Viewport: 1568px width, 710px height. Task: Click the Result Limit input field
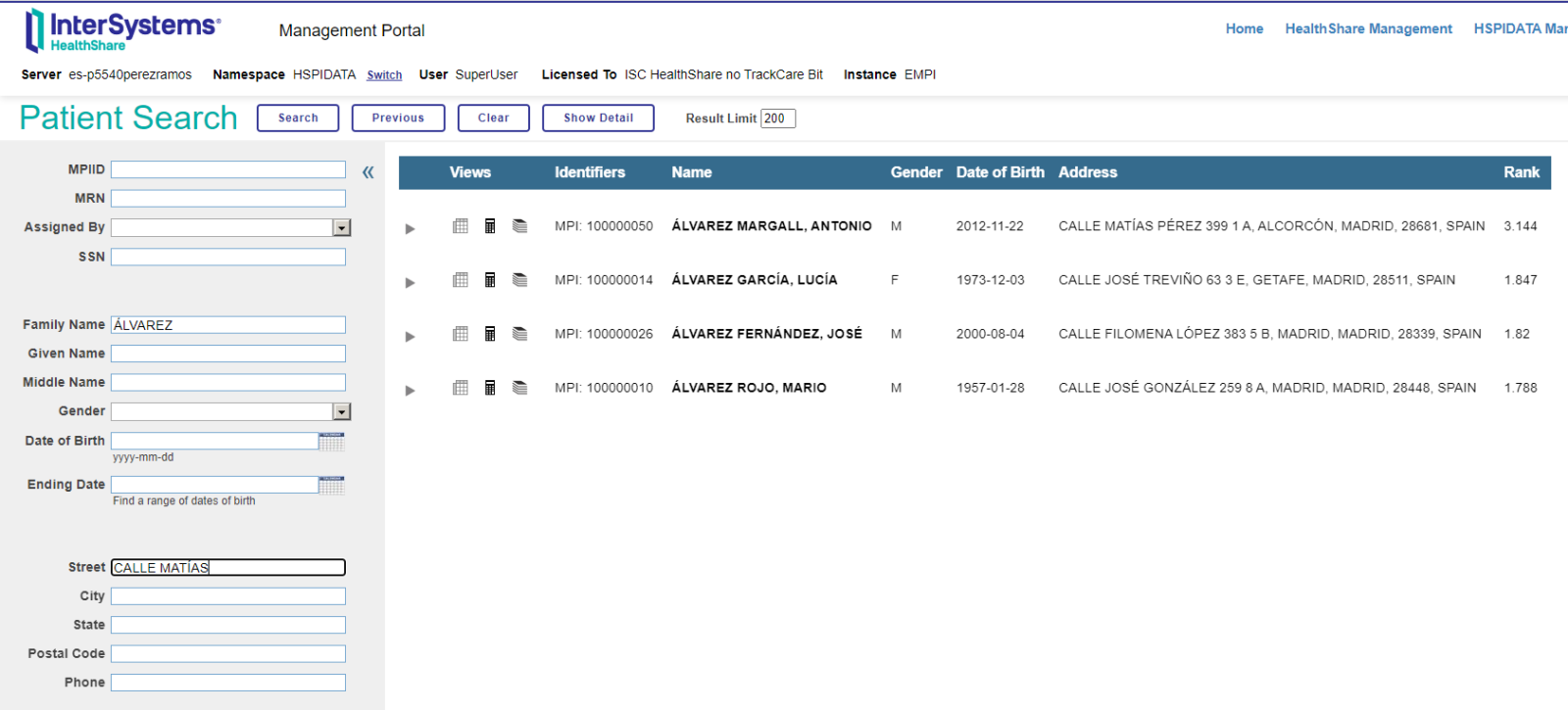pos(778,118)
